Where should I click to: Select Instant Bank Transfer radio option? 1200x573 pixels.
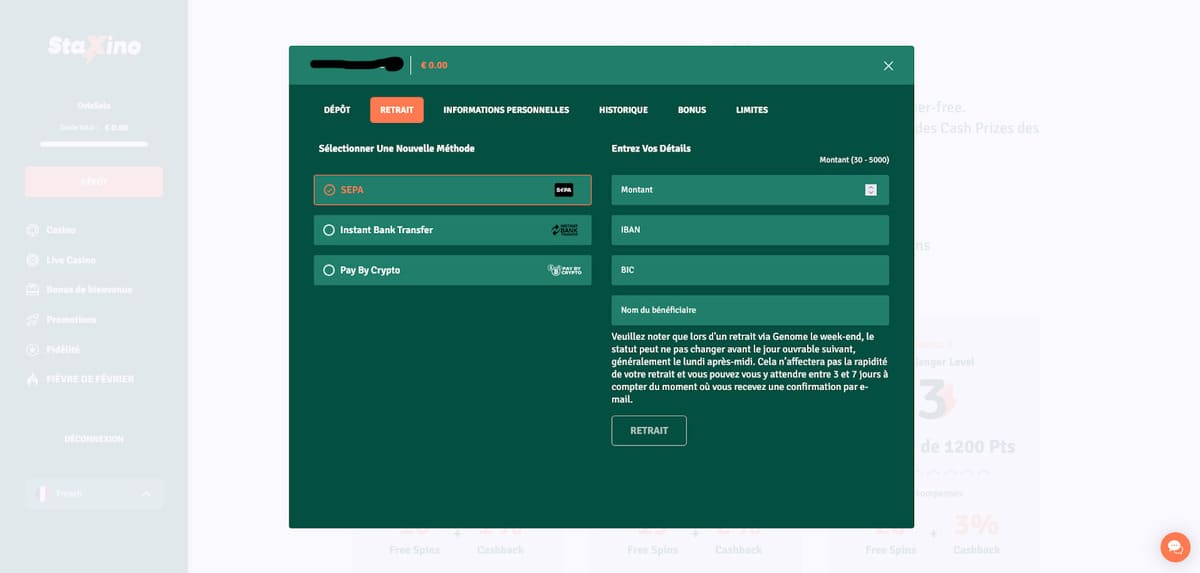click(x=329, y=230)
